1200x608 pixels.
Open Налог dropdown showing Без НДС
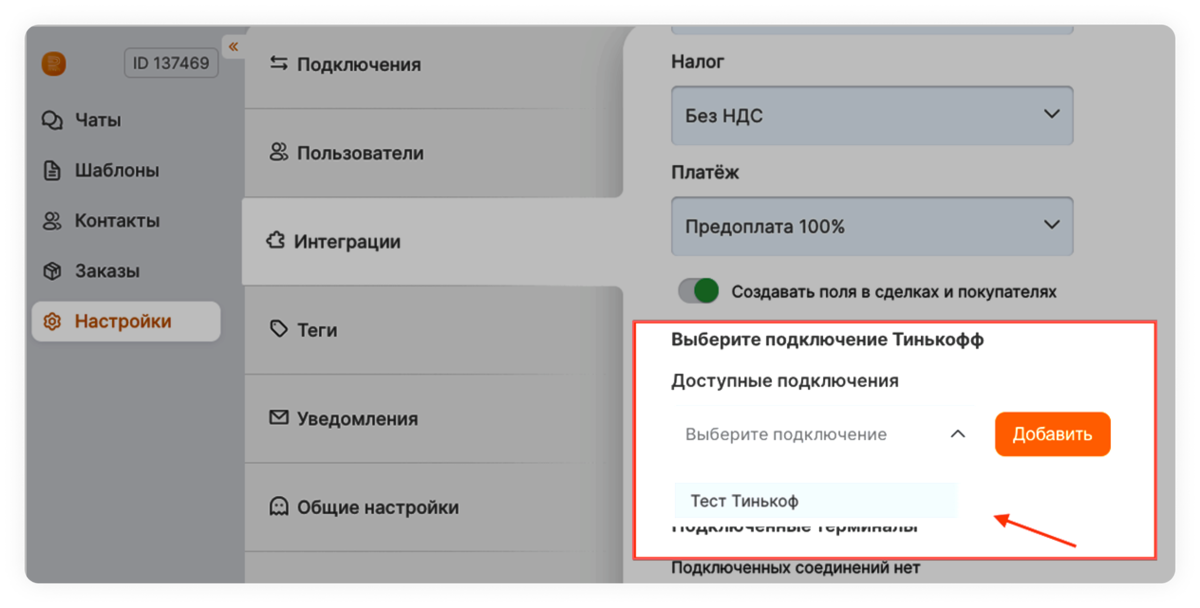click(x=872, y=115)
